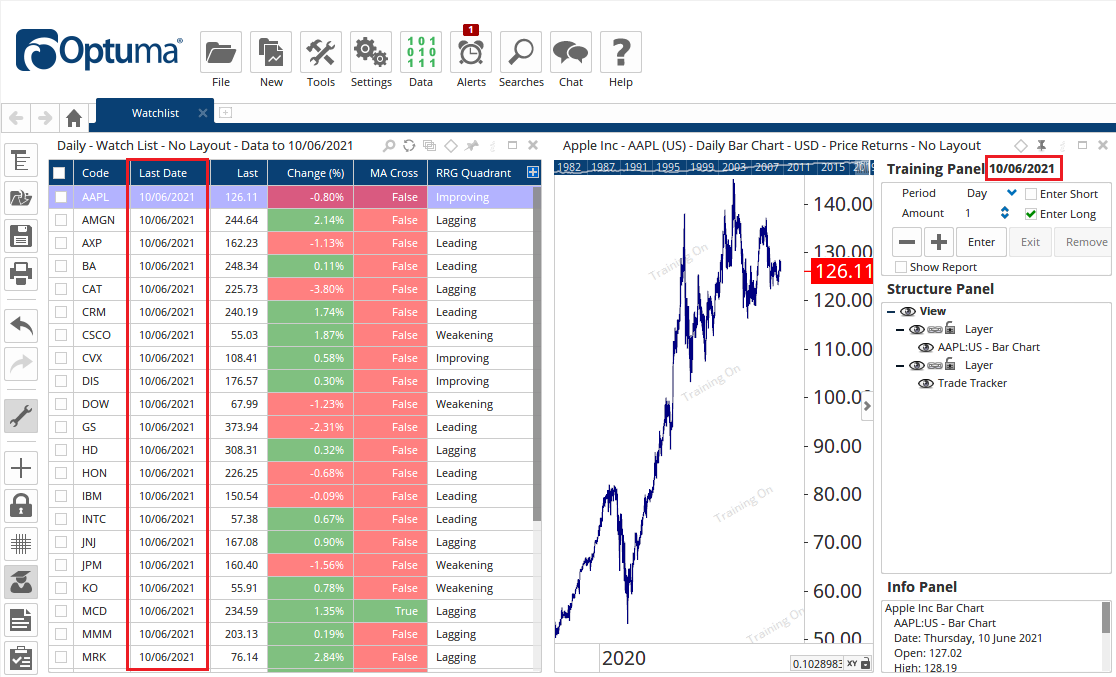
Task: Open the Searches magnifier
Action: 521,52
